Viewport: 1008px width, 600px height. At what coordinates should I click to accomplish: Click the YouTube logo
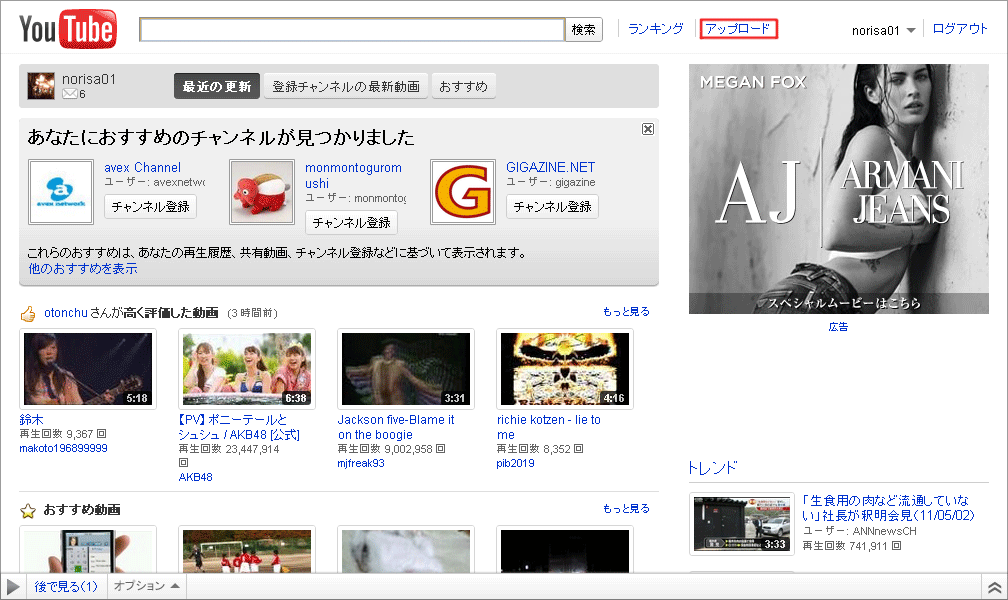(x=68, y=29)
